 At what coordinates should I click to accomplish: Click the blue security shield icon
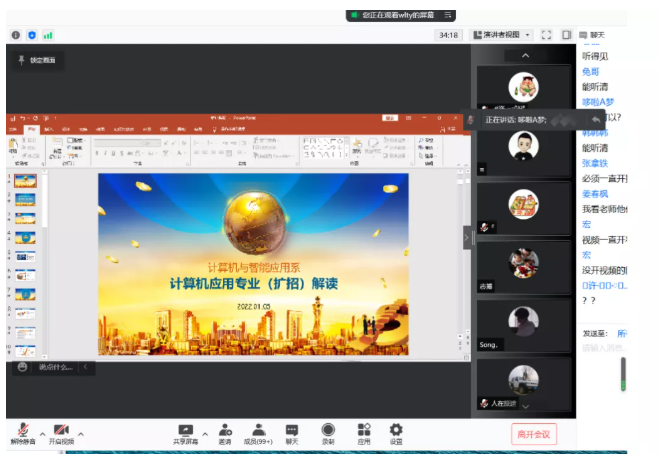(32, 35)
